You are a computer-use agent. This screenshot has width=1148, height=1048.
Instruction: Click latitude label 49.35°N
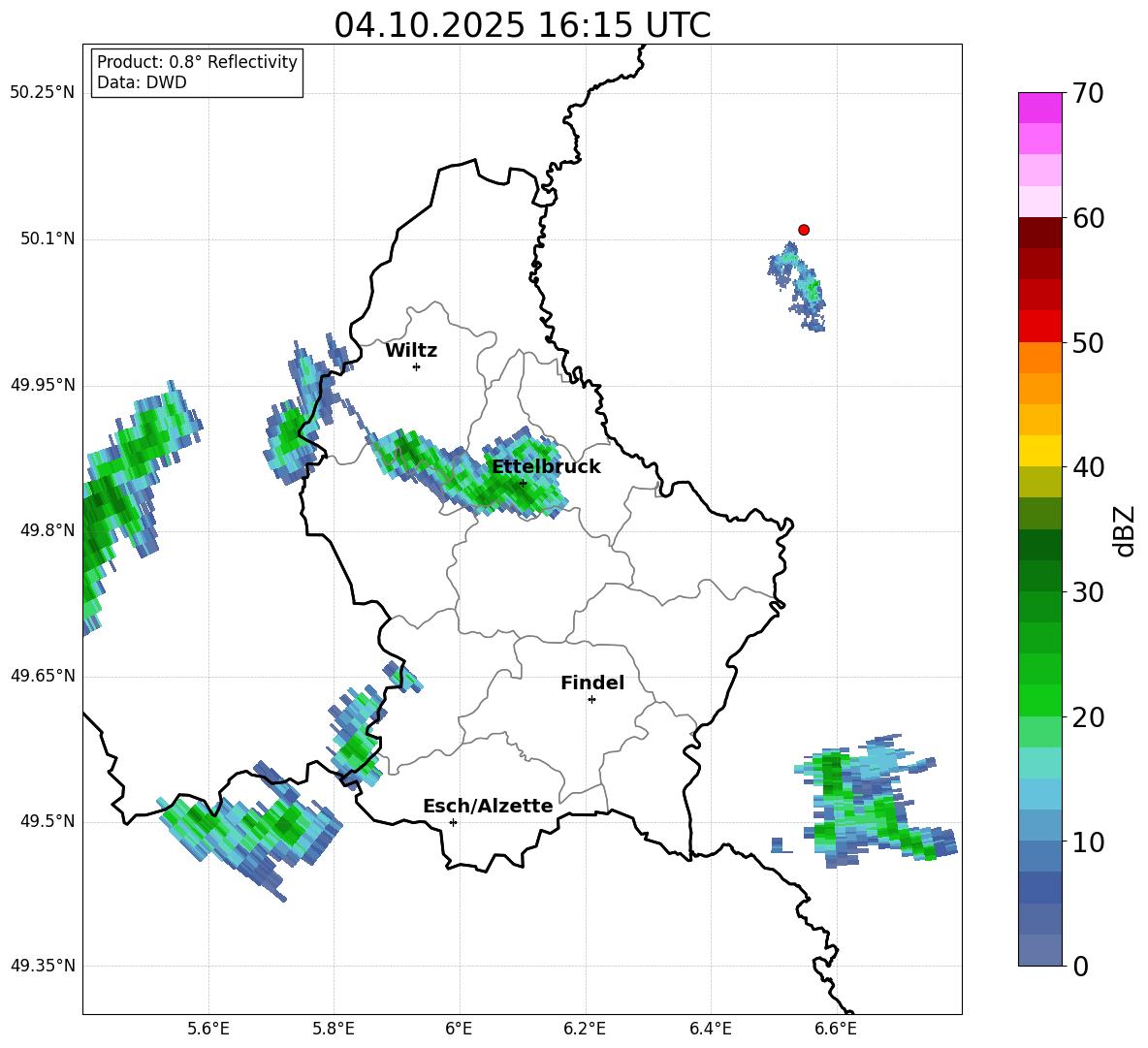point(43,966)
